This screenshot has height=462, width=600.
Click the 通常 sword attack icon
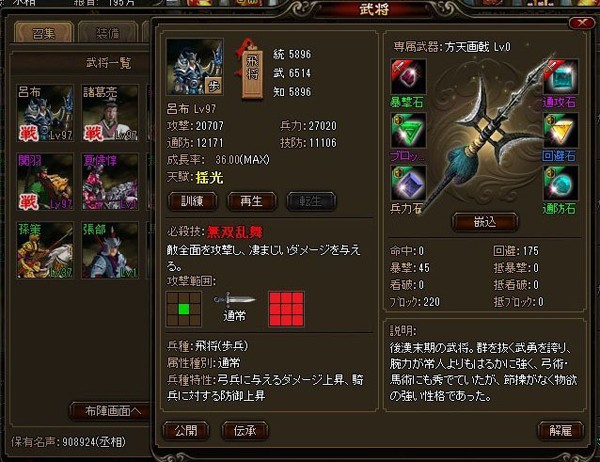[x=234, y=300]
